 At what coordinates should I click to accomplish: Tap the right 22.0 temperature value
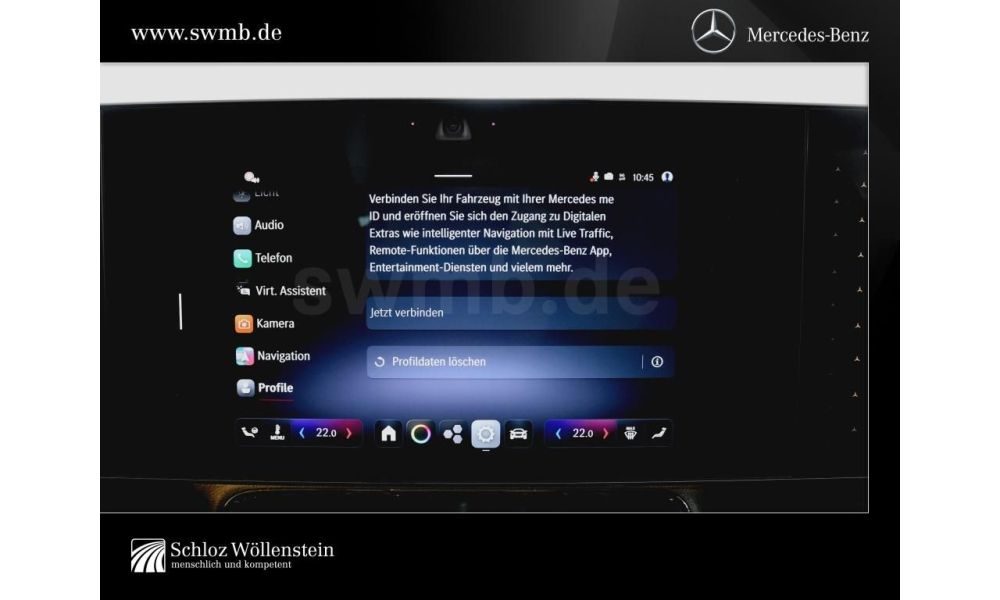tap(582, 434)
